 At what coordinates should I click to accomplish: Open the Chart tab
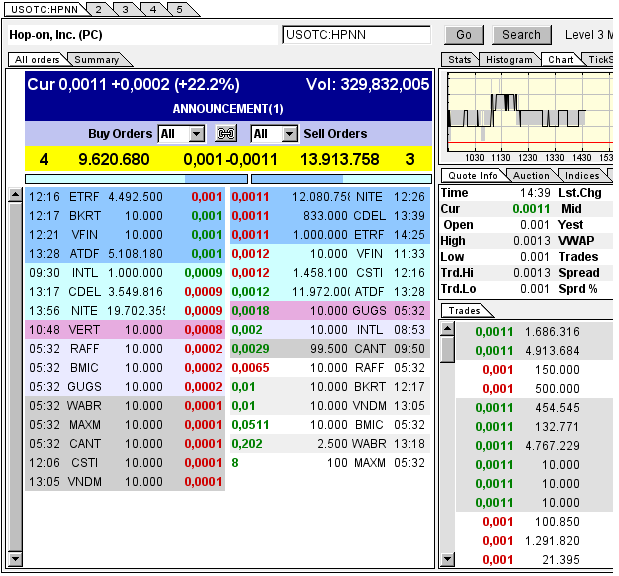pyautogui.click(x=561, y=60)
